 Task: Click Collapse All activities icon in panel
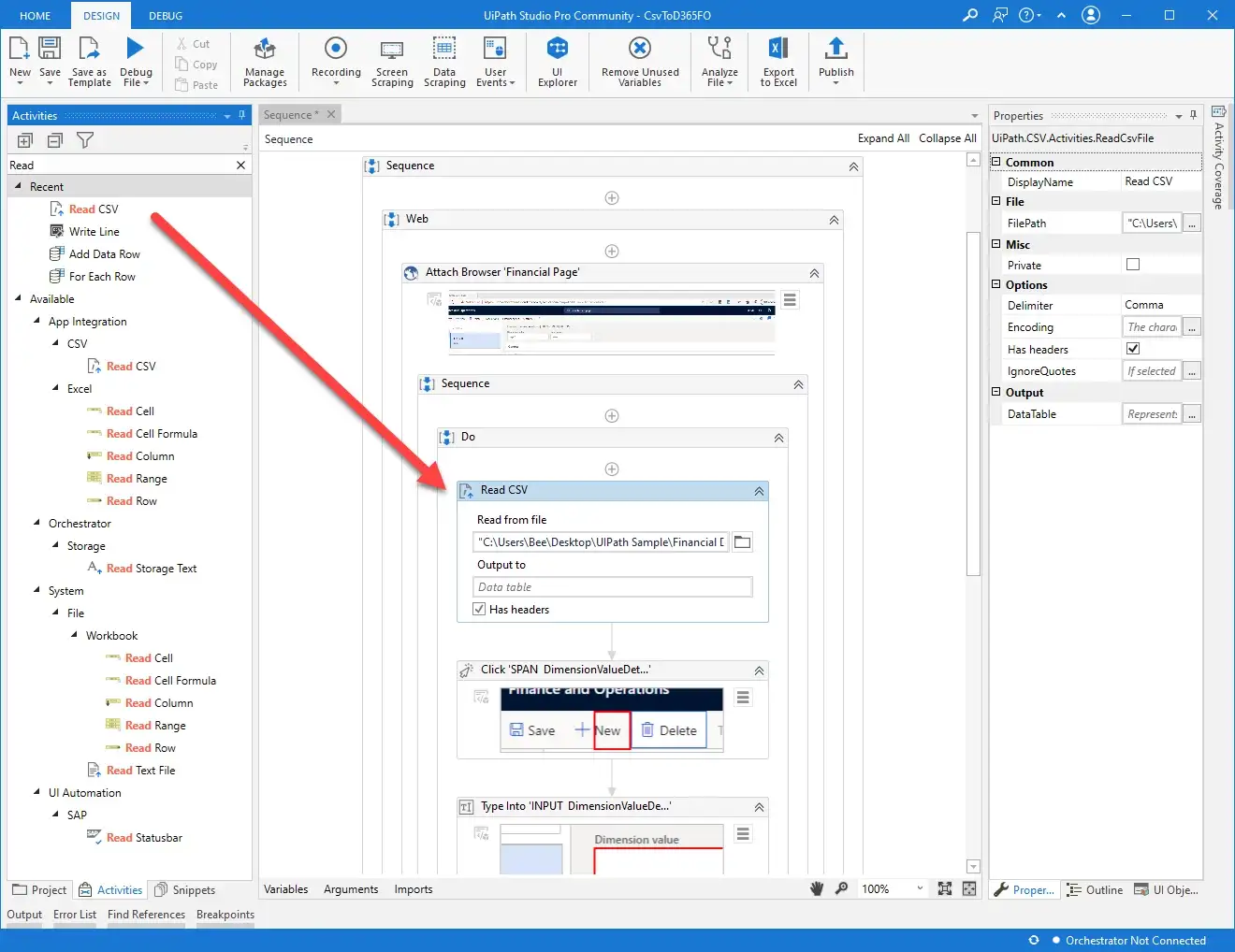(55, 140)
